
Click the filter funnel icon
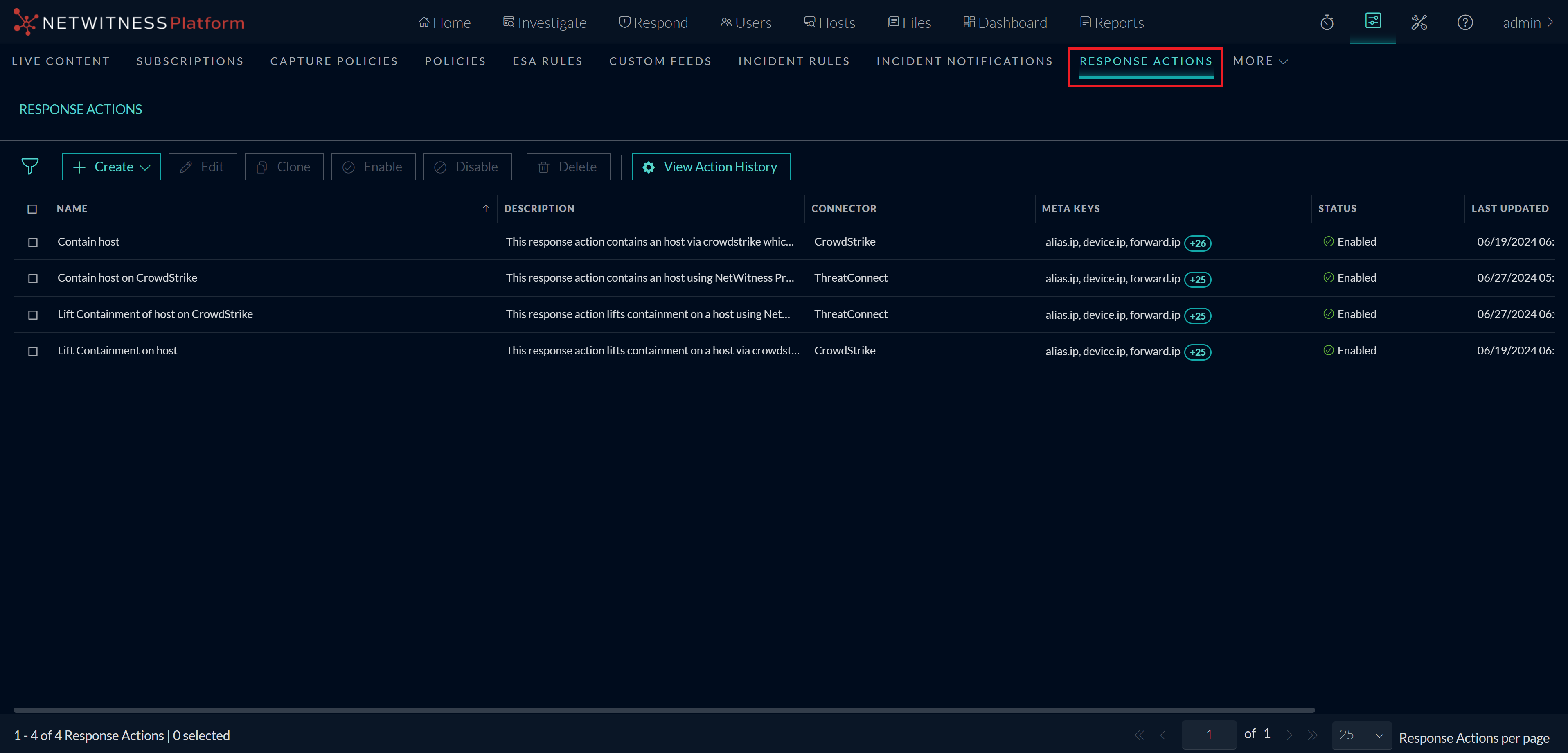30,166
